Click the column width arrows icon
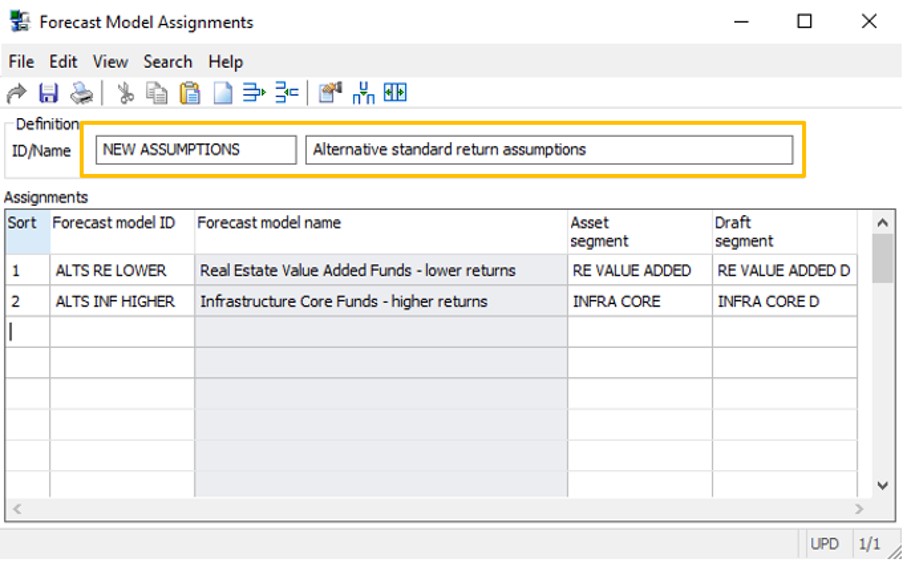 pos(395,92)
